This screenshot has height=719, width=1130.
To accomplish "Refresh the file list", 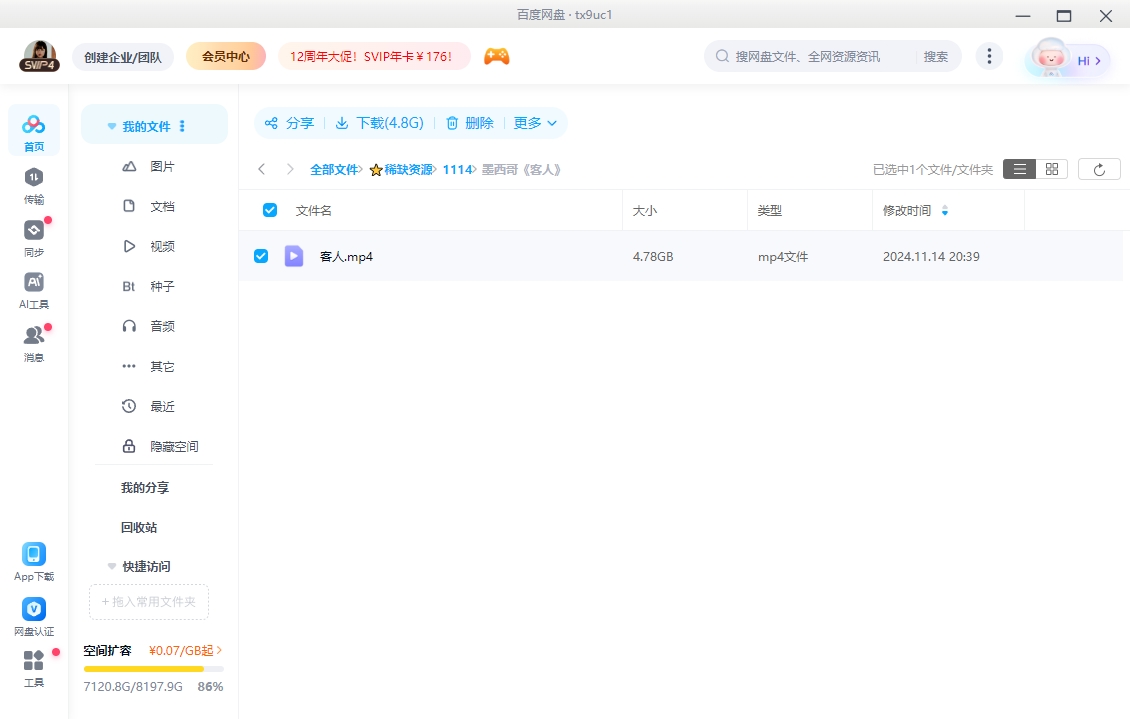I will 1099,169.
